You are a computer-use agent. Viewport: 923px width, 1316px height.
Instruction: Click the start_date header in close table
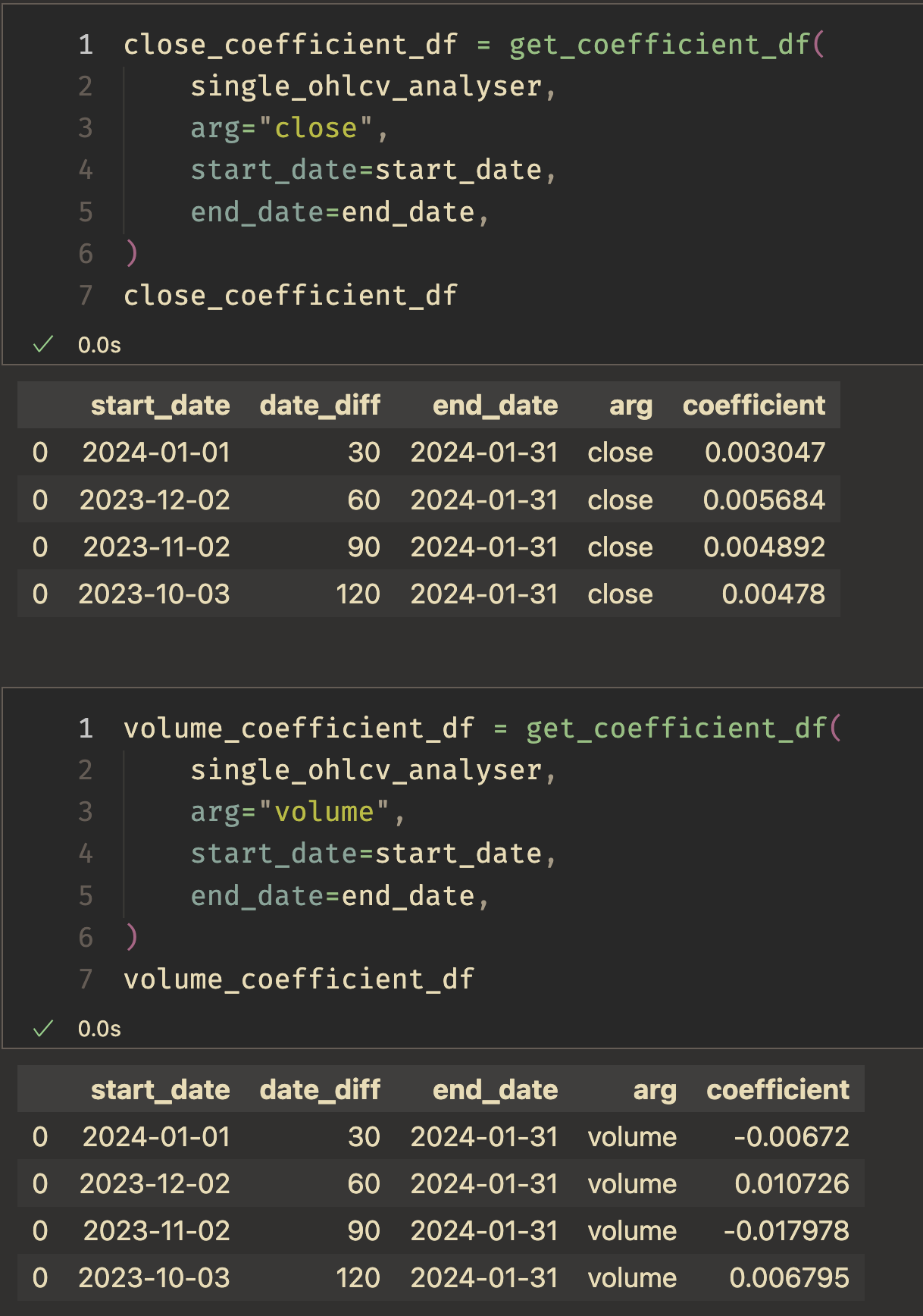pos(160,406)
